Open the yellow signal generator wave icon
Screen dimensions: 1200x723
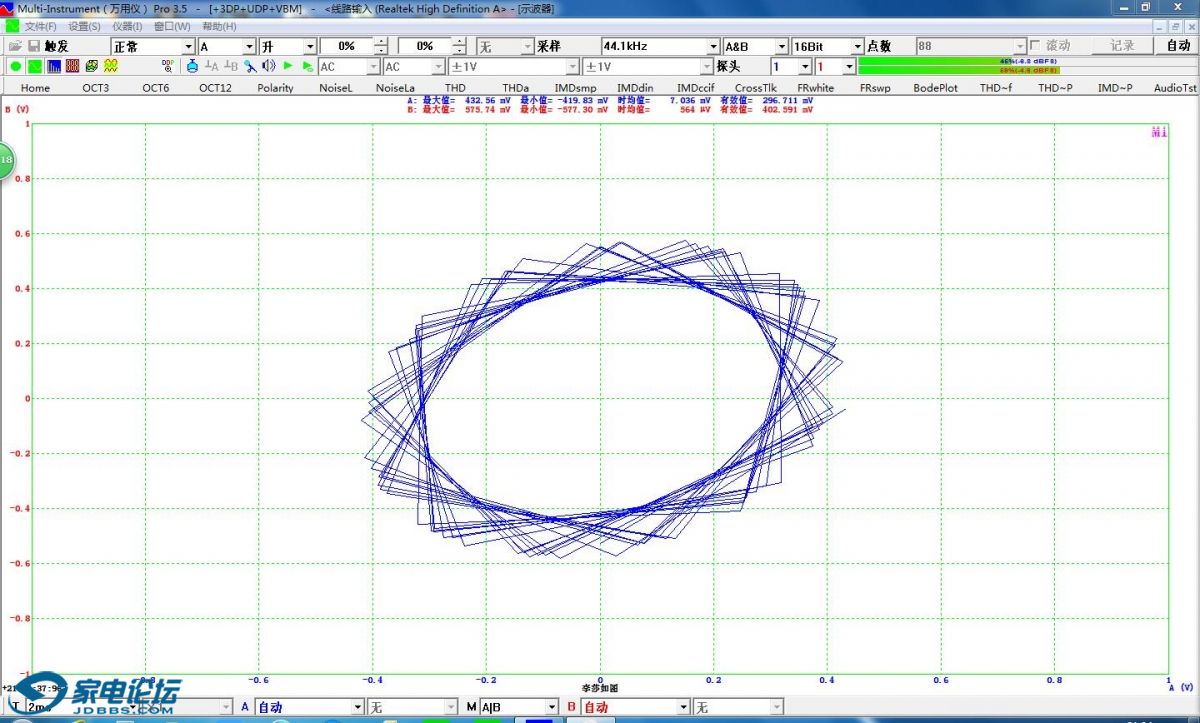[111, 66]
